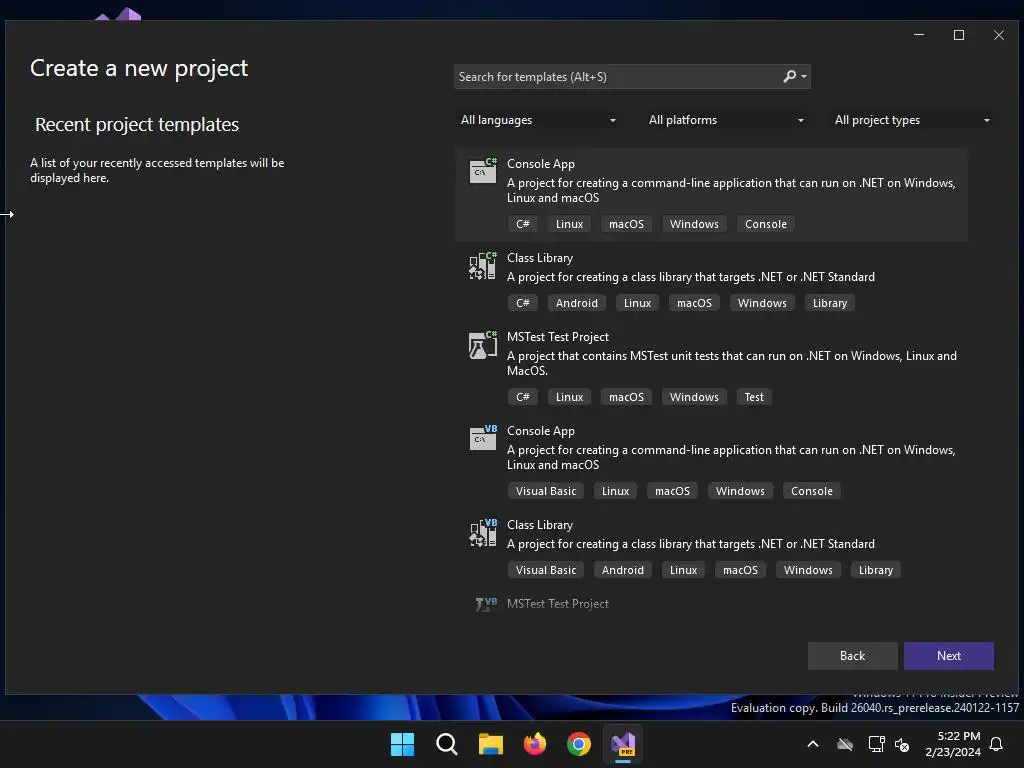Open the All project types dropdown
The width and height of the screenshot is (1024, 768).
coord(912,120)
